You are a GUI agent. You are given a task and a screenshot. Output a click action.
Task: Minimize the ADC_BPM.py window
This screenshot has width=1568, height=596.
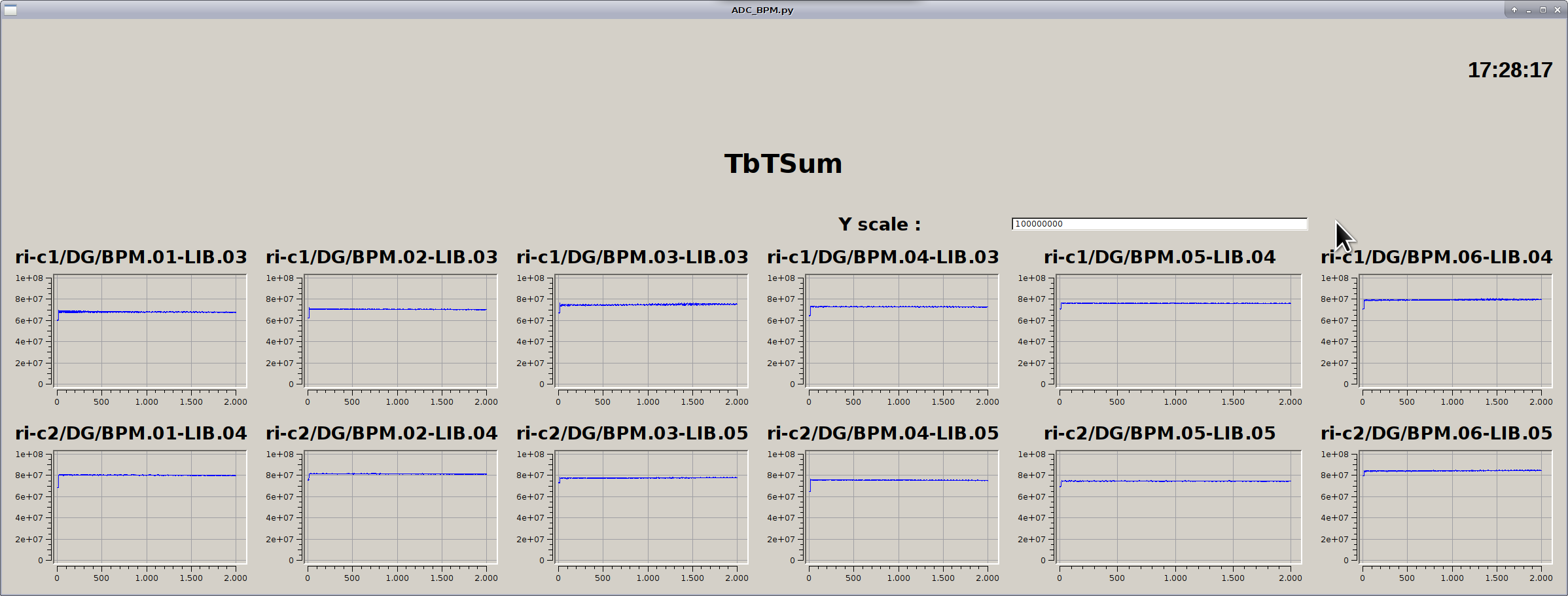click(x=1529, y=10)
